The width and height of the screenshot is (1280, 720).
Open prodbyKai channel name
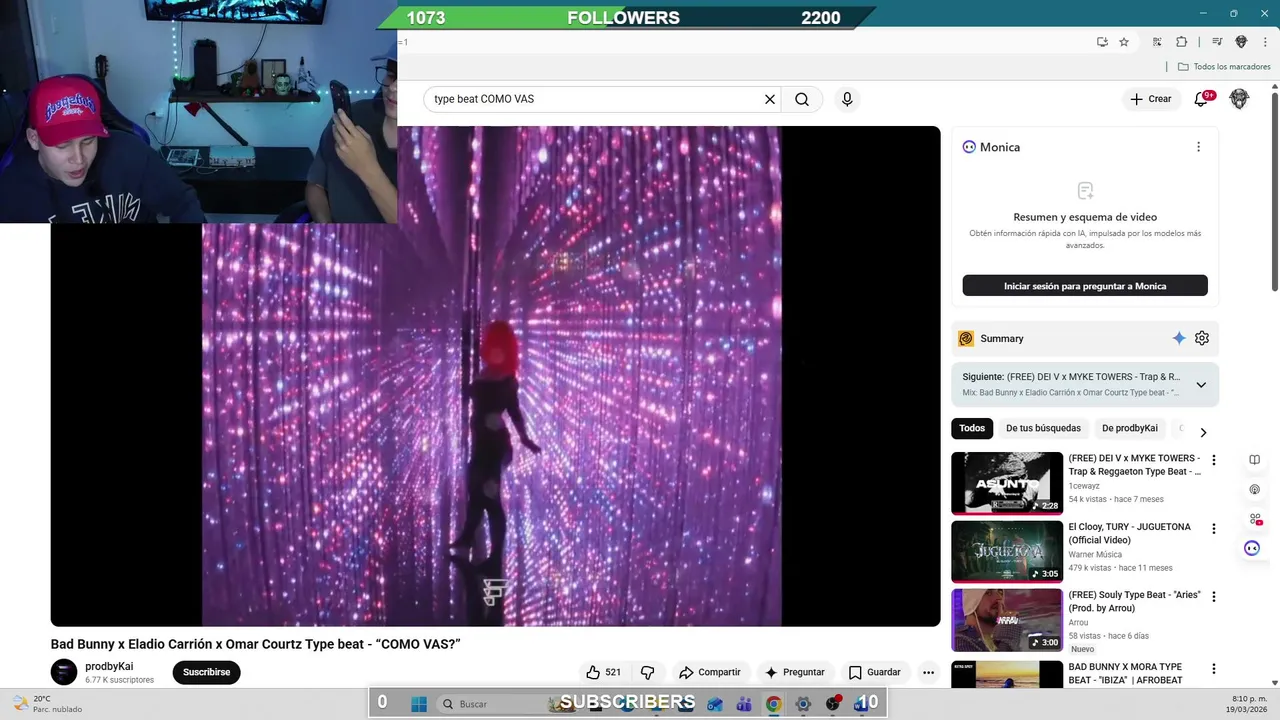point(109,666)
